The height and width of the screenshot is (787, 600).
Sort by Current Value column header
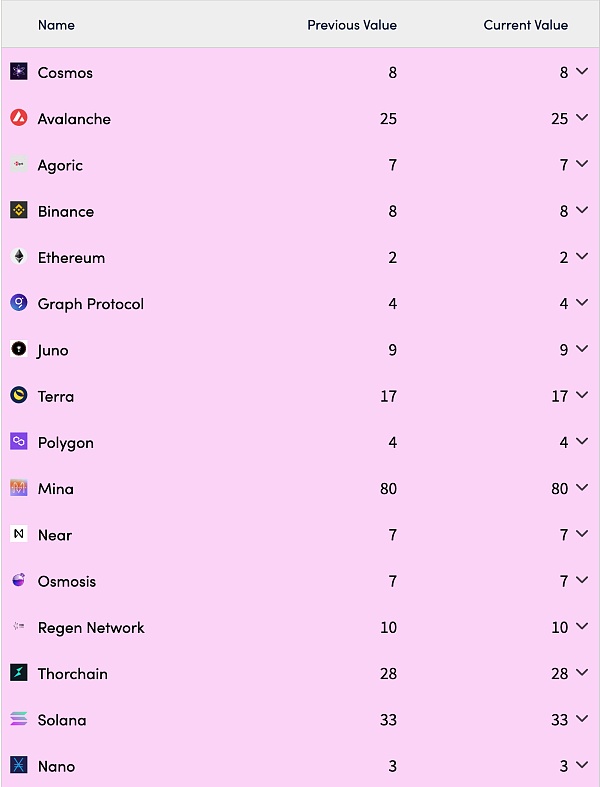(525, 25)
